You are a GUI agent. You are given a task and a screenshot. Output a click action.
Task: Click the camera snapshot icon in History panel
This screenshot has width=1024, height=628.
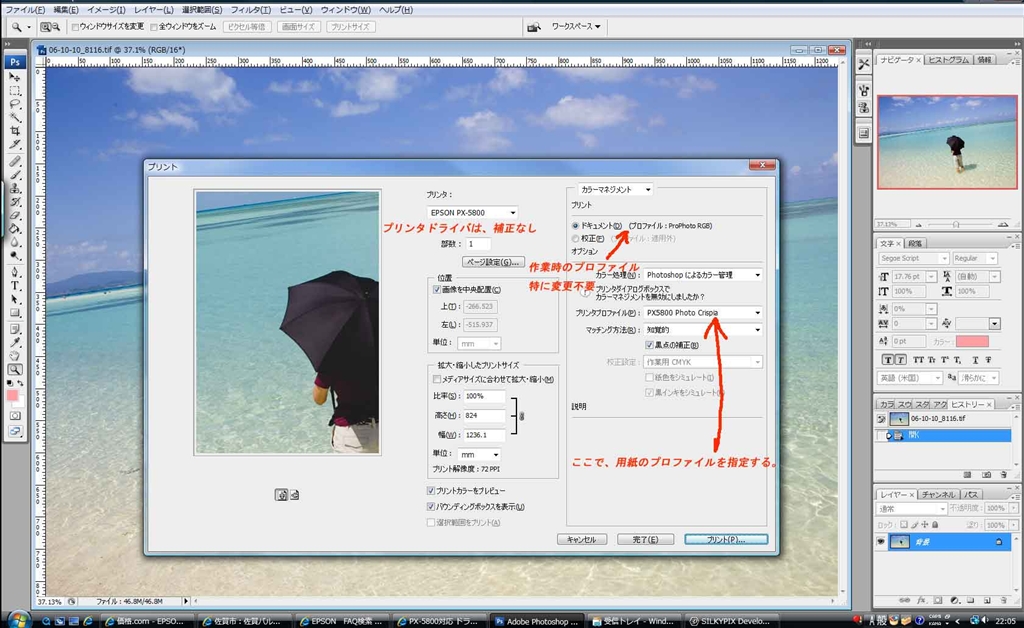click(x=985, y=474)
